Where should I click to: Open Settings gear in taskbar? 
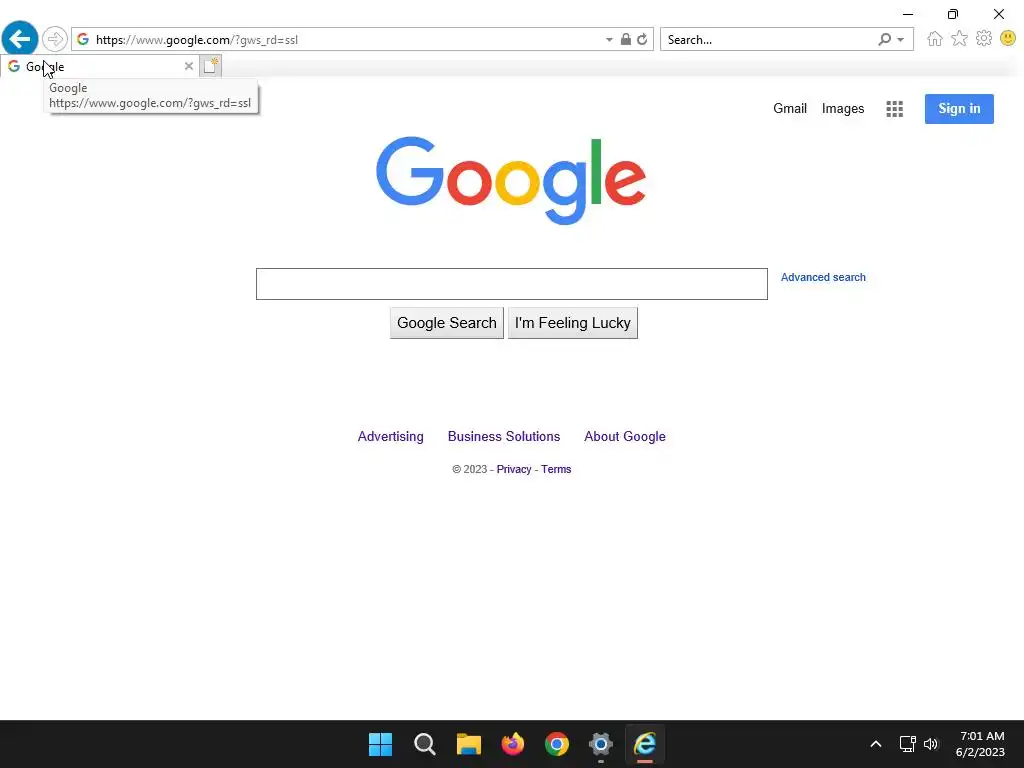pyautogui.click(x=601, y=744)
